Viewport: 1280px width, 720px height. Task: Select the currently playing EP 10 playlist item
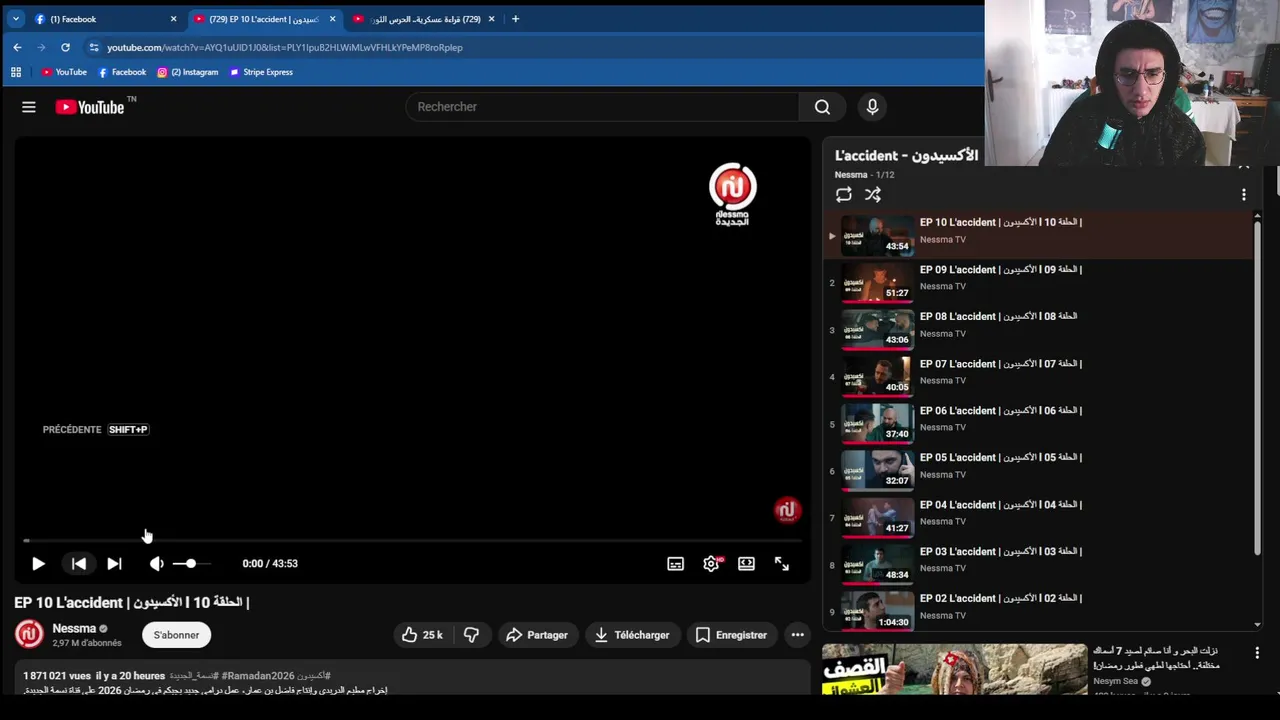[1040, 236]
